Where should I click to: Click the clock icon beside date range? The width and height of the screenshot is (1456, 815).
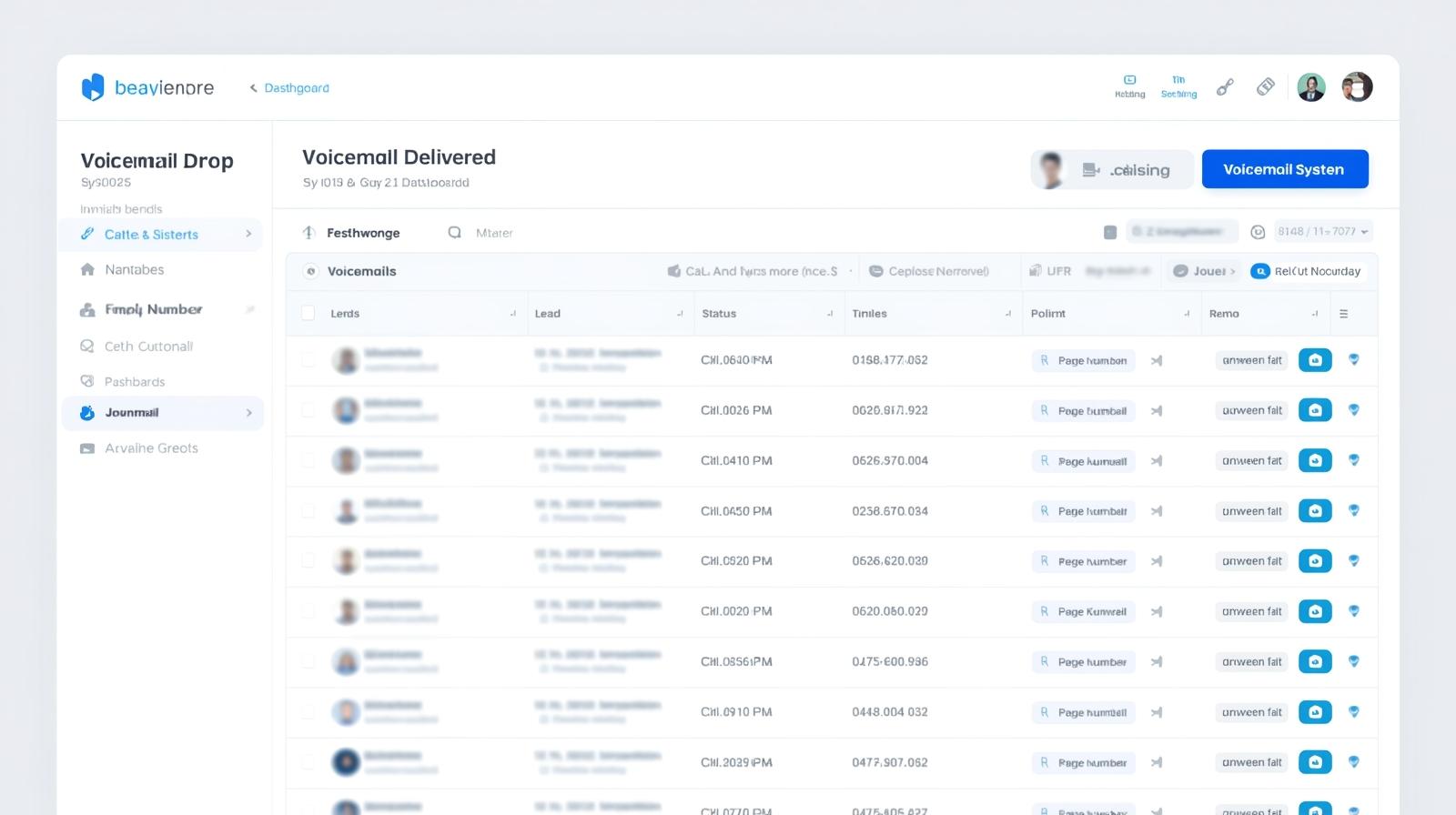click(x=1258, y=233)
